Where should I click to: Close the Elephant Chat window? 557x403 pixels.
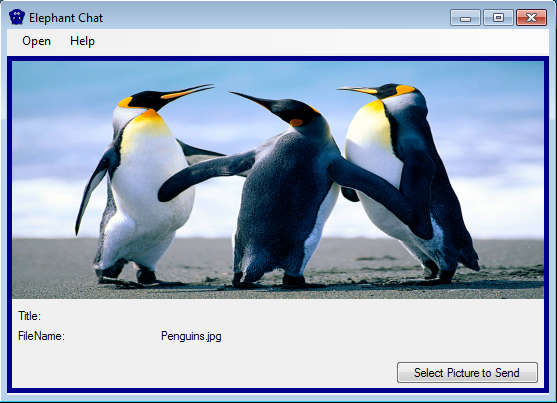tap(531, 18)
